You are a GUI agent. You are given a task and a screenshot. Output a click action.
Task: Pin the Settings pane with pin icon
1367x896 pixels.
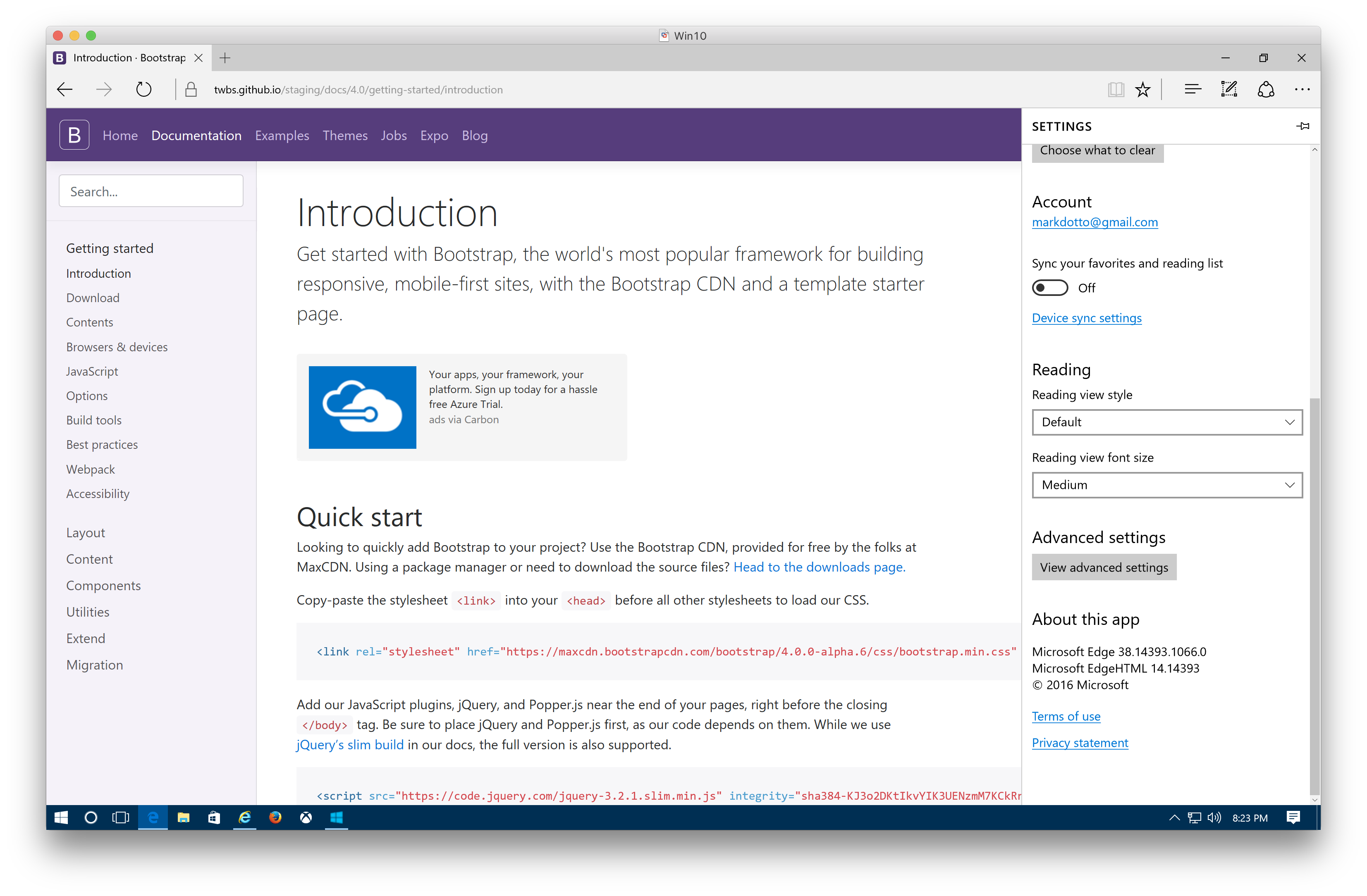coord(1302,126)
